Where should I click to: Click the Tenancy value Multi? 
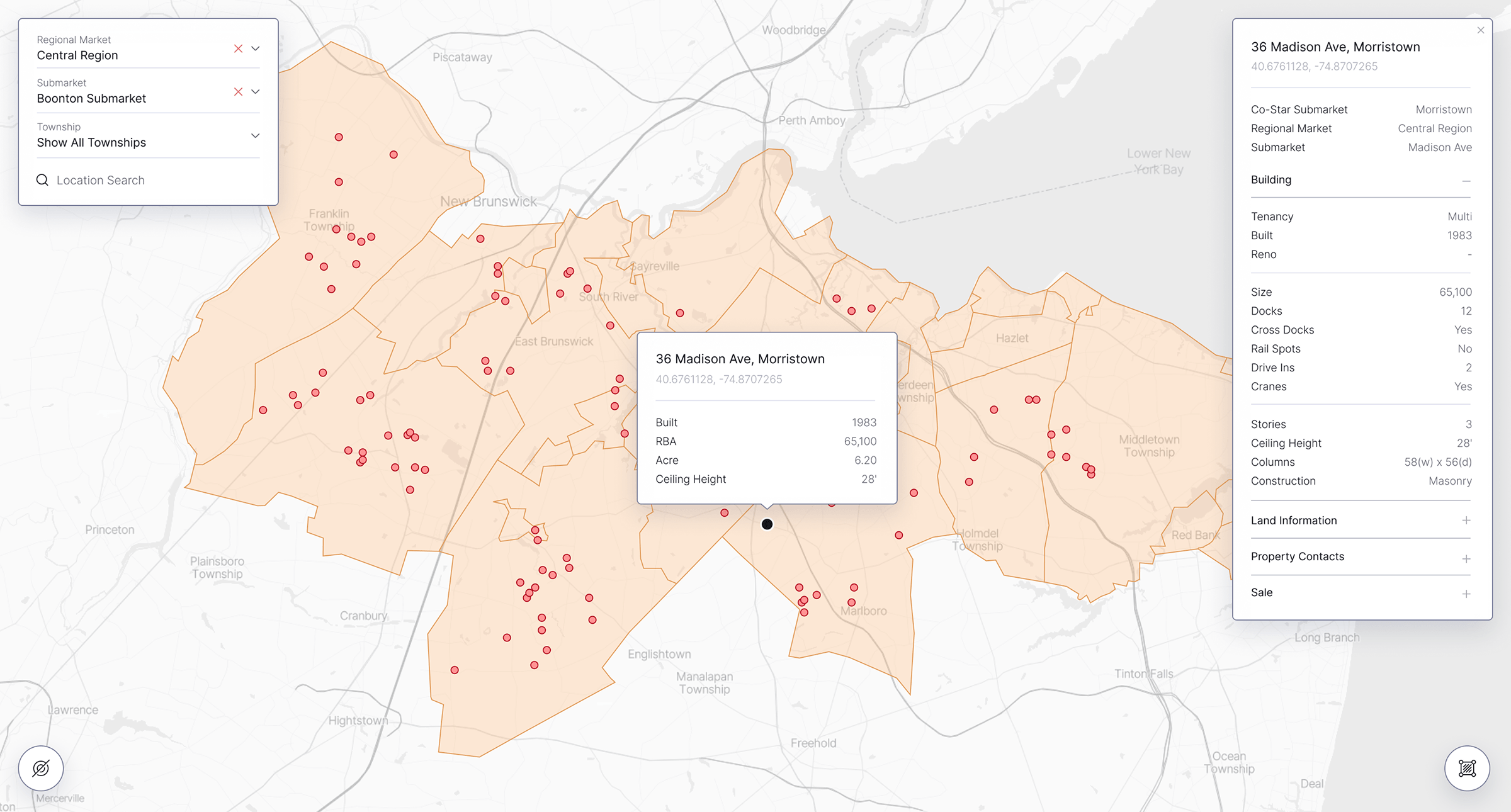point(1459,217)
